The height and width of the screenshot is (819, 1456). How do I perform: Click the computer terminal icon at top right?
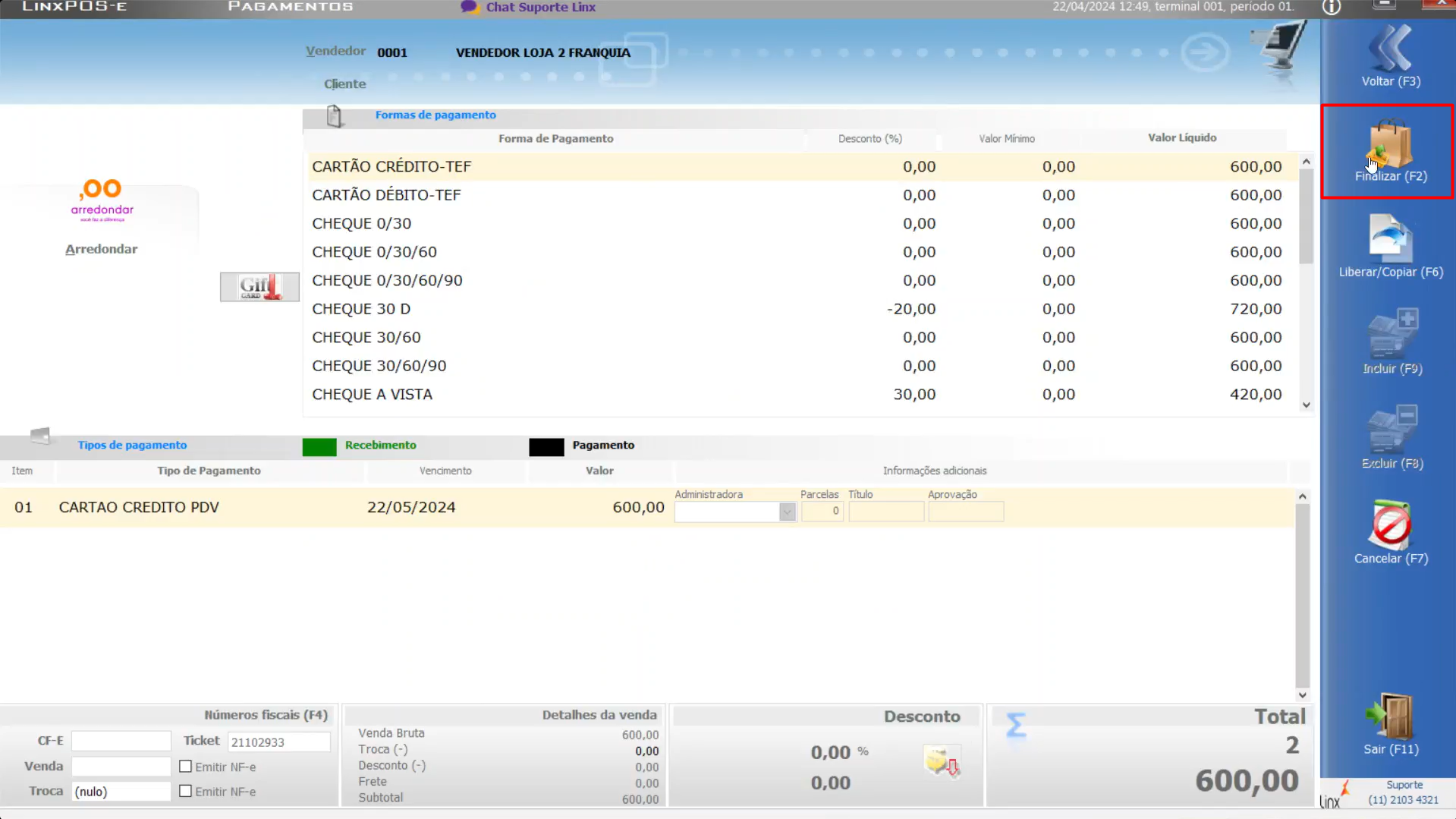pos(1281,47)
